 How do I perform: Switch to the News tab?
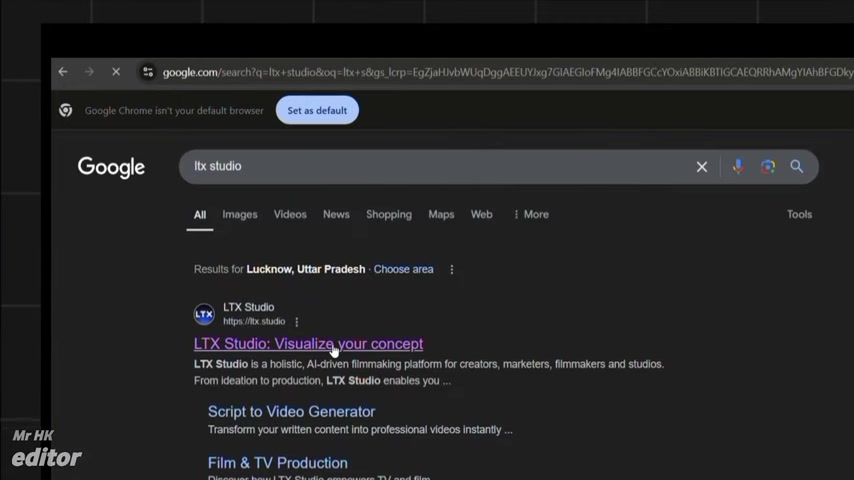[x=336, y=215]
